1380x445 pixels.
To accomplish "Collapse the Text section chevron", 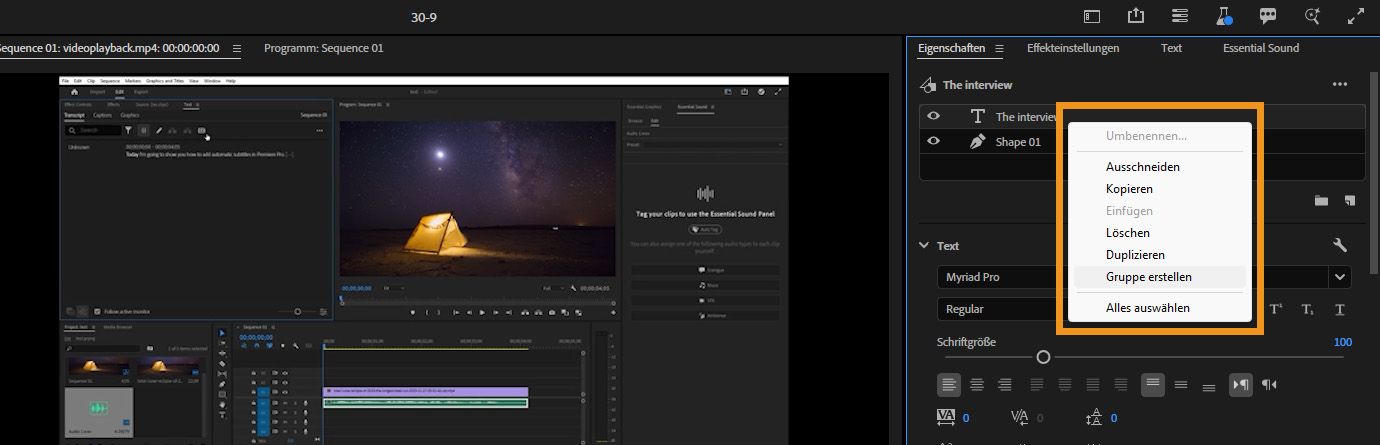I will click(x=924, y=246).
